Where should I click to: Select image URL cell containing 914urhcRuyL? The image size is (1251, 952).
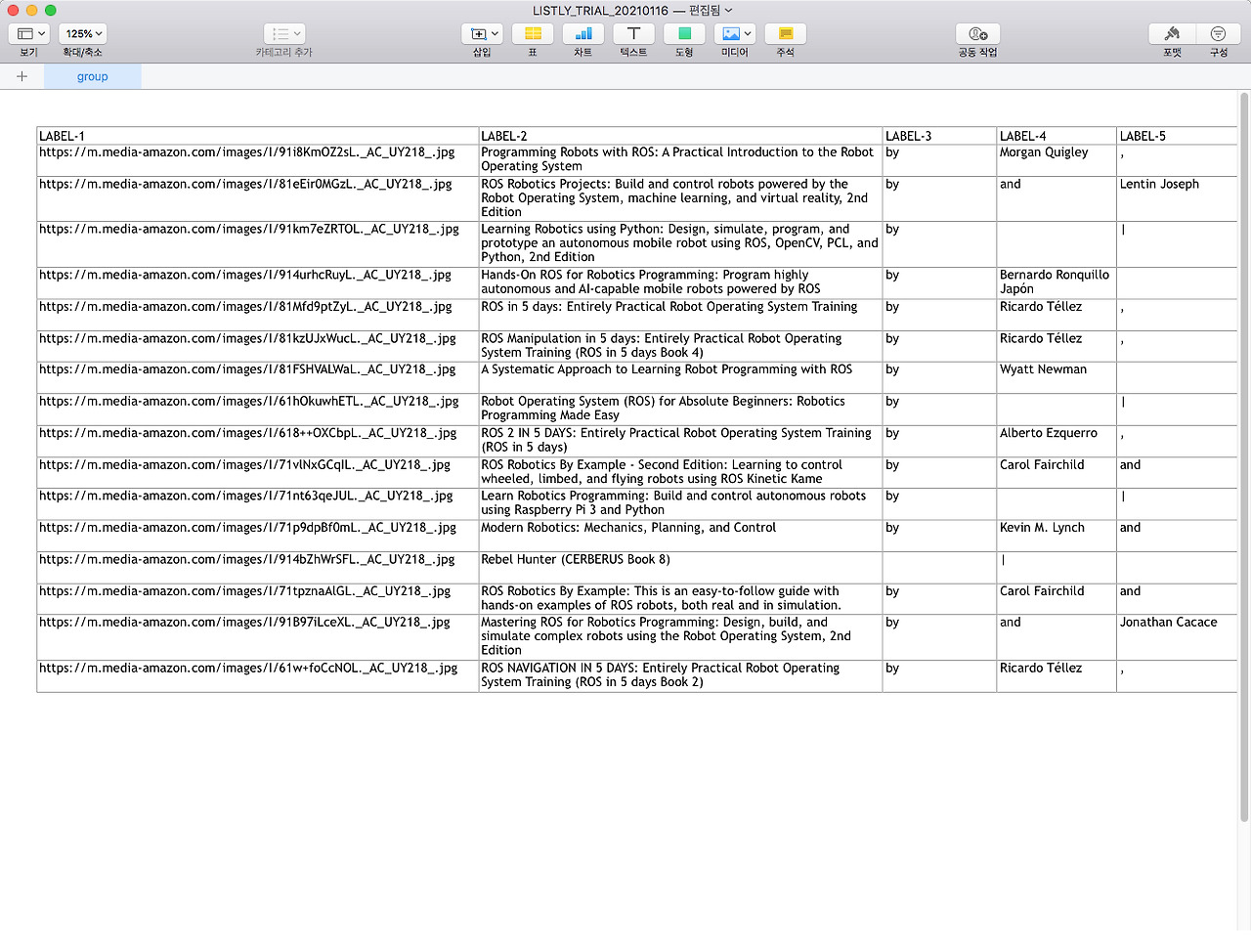pyautogui.click(x=258, y=282)
